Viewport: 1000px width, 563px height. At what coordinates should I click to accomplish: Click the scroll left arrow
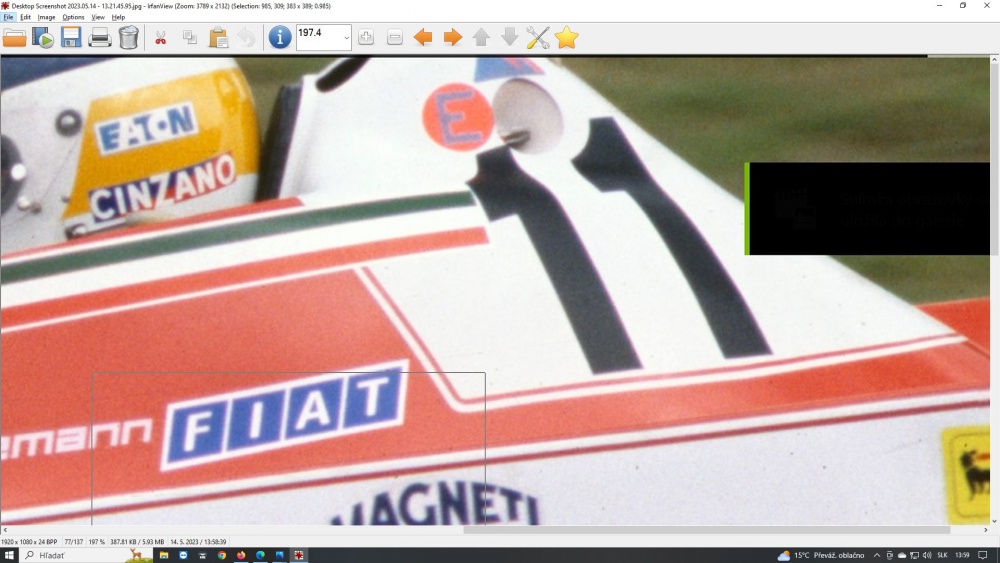(x=5, y=530)
